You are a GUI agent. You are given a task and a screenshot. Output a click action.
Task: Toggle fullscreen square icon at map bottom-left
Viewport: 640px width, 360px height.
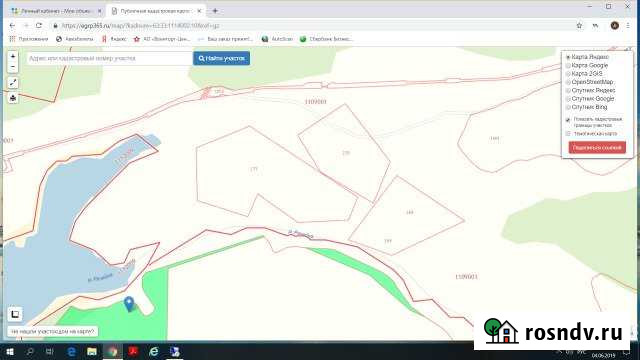15,314
